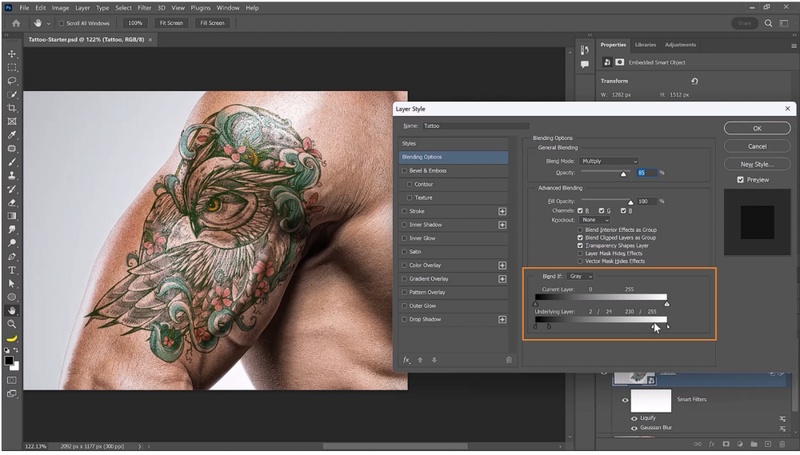Select the Eraser tool
Screen dimensions: 800x455
pyautogui.click(x=12, y=203)
